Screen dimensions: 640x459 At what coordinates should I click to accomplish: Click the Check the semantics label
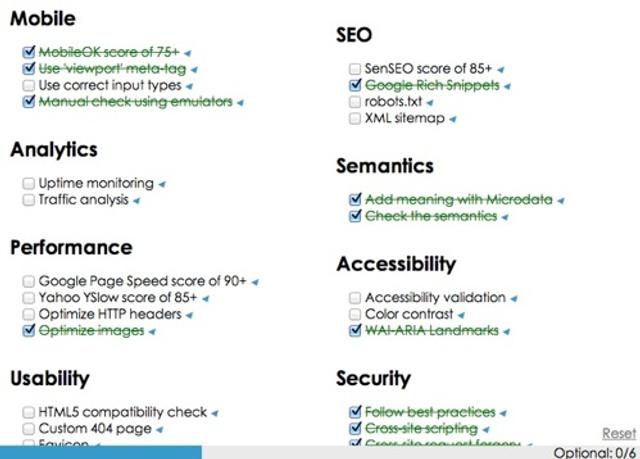[430, 216]
